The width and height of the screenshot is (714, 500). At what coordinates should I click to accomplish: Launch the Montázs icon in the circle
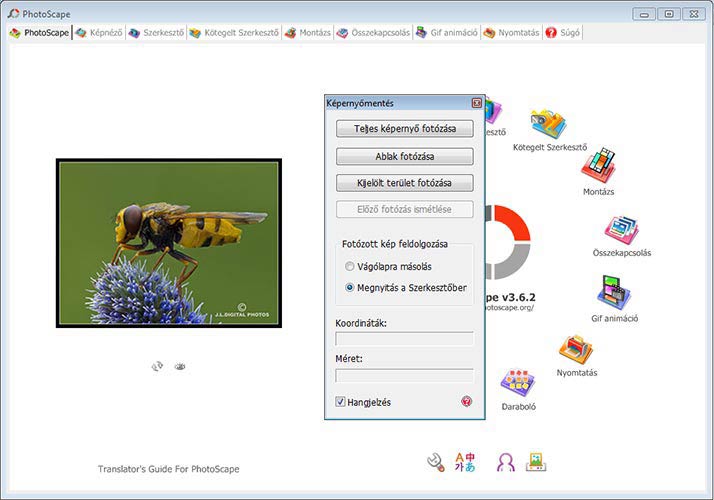pos(598,167)
